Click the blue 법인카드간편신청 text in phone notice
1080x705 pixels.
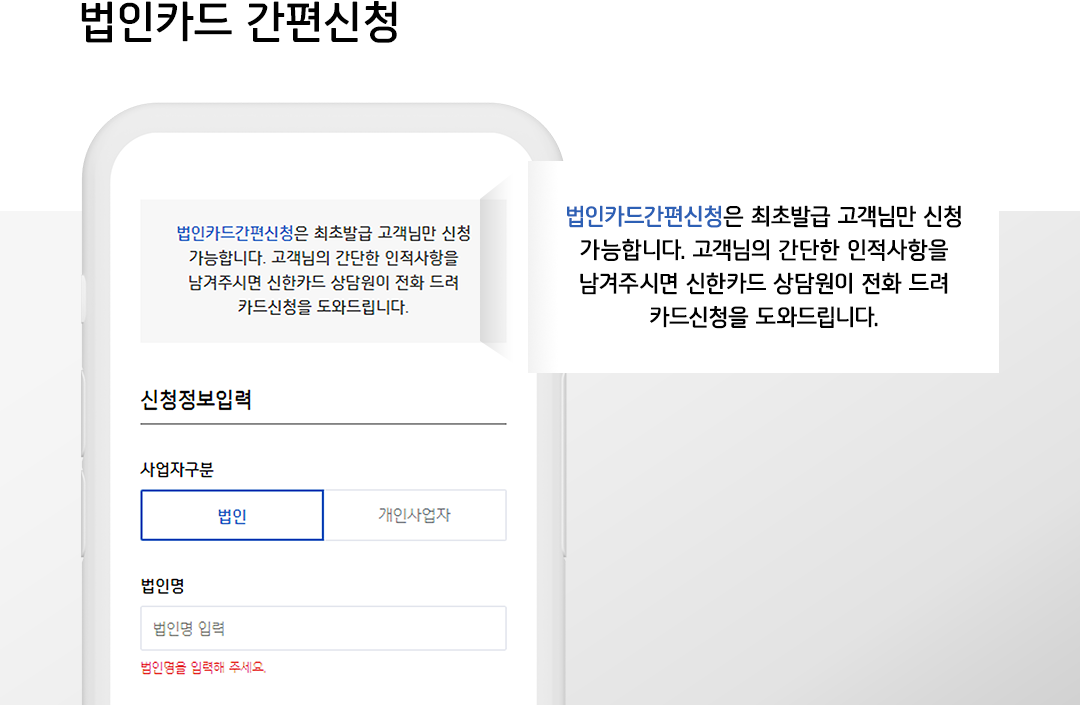click(x=235, y=233)
